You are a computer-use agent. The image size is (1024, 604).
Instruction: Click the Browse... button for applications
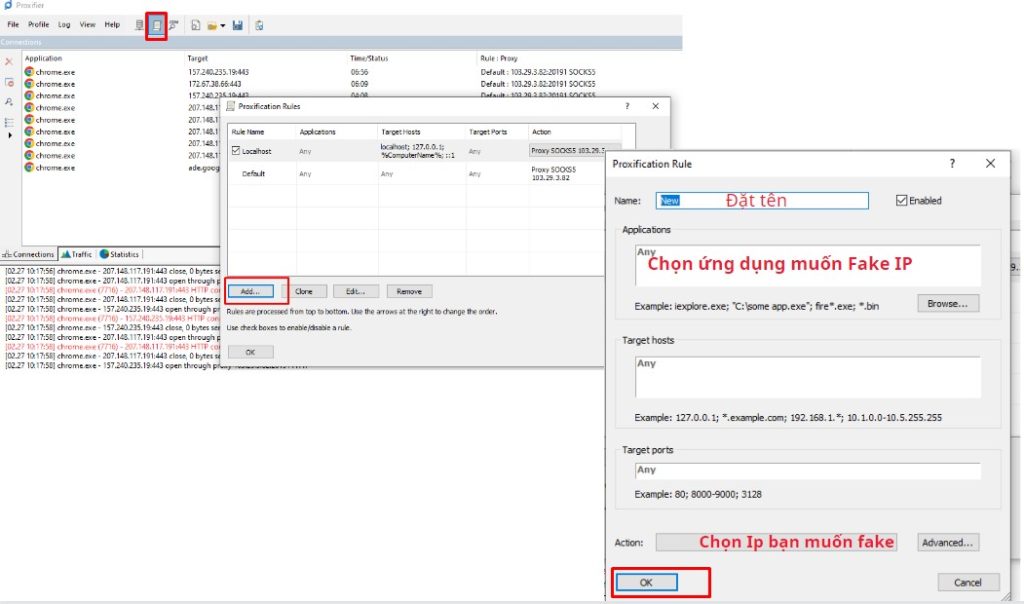click(947, 303)
